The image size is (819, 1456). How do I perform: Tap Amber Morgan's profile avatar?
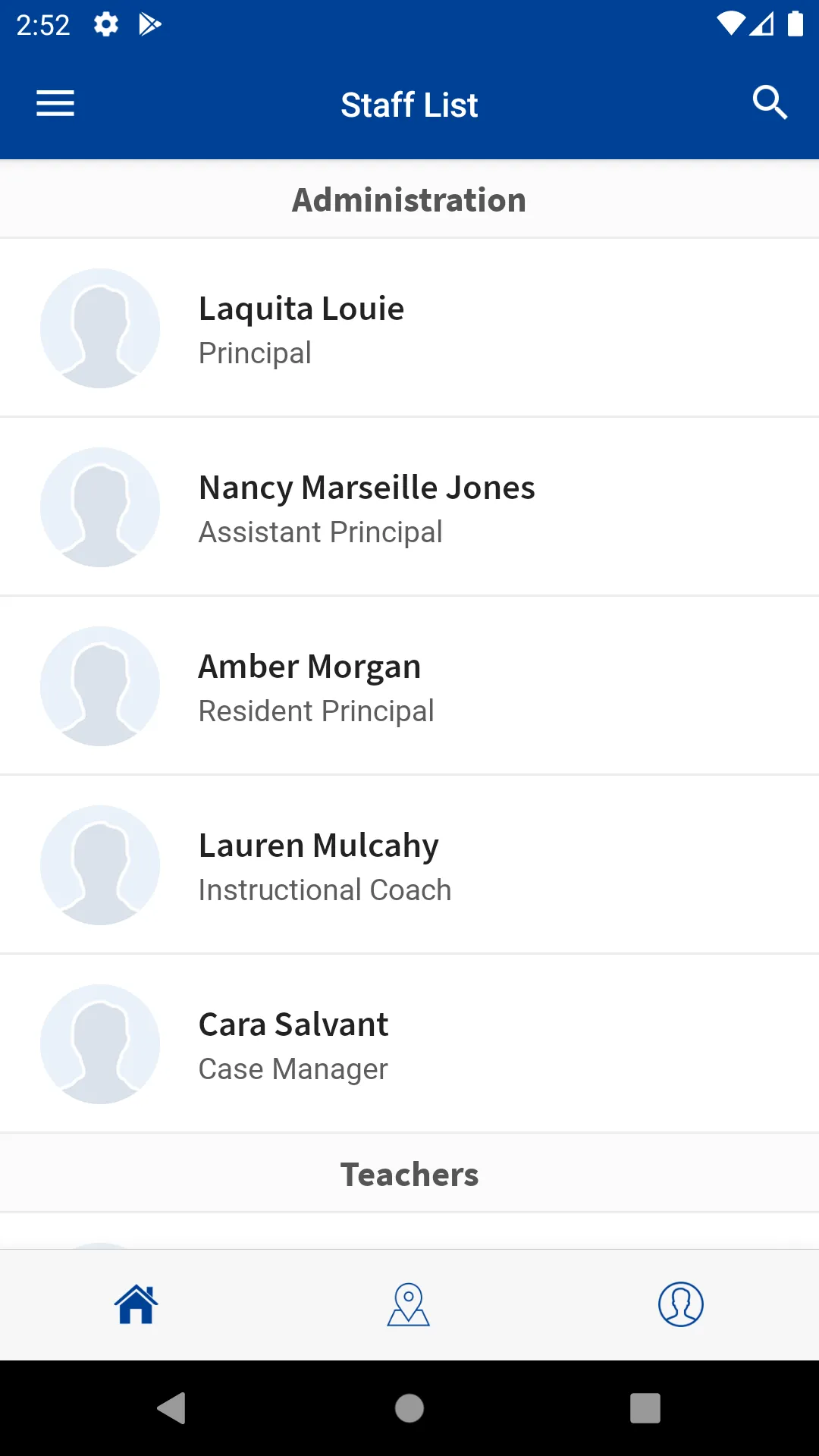coord(100,686)
